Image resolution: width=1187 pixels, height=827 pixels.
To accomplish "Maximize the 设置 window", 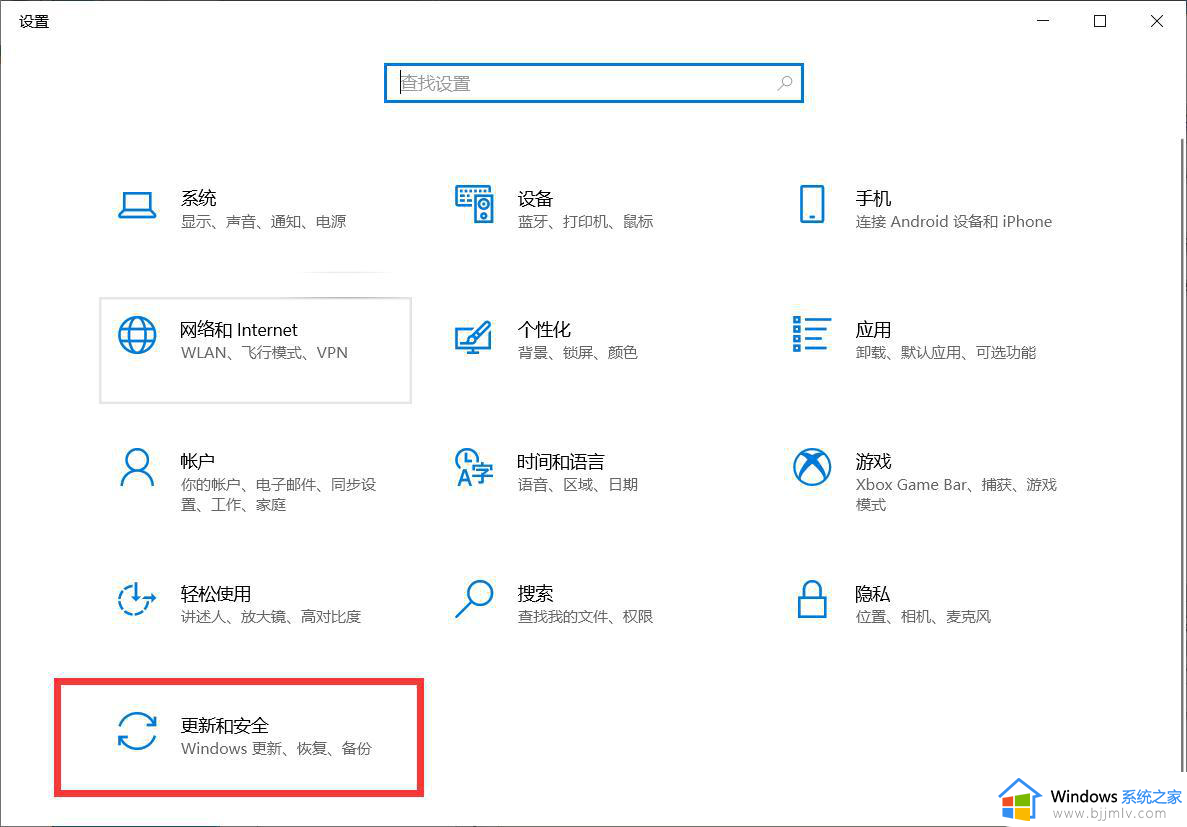I will coord(1100,20).
